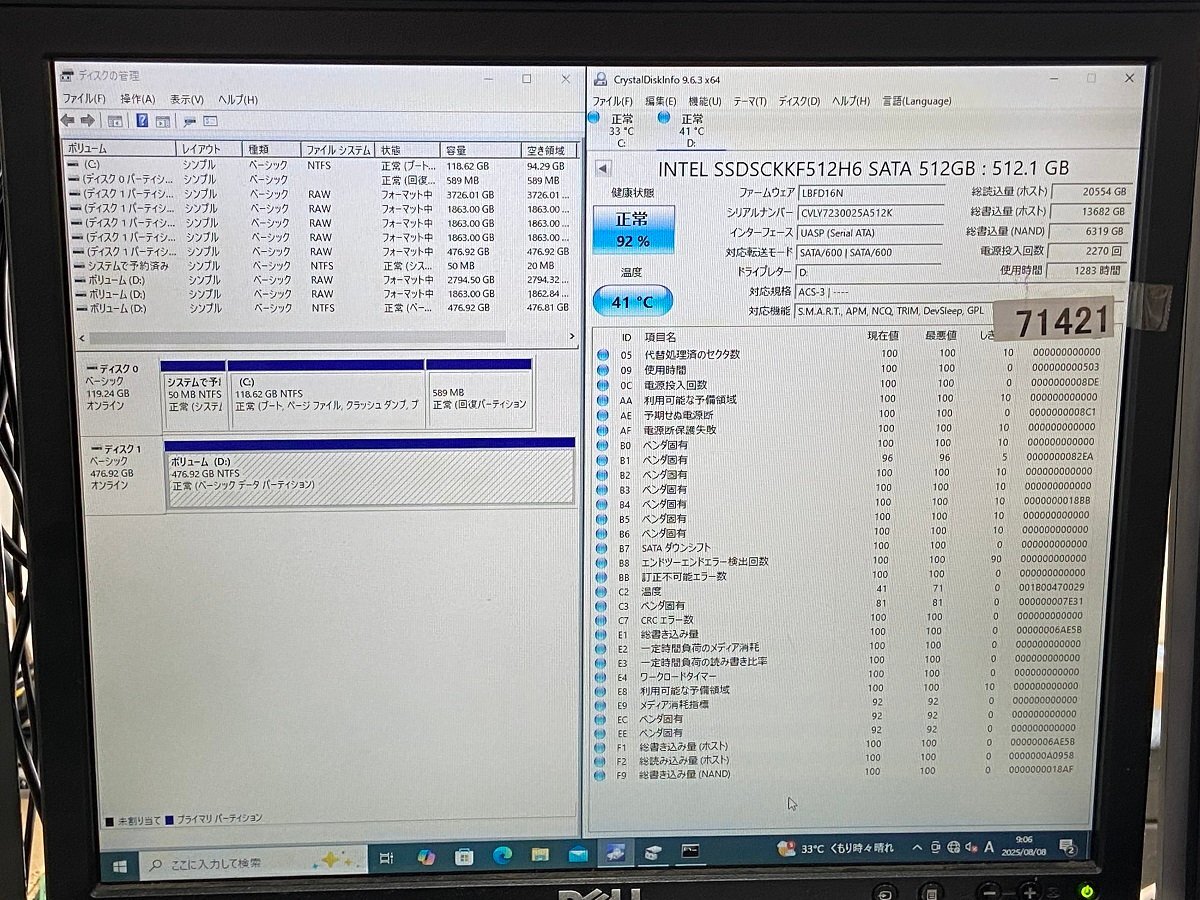
Task: Open ヘルプ(H) menu in Disk Management
Action: (238, 100)
